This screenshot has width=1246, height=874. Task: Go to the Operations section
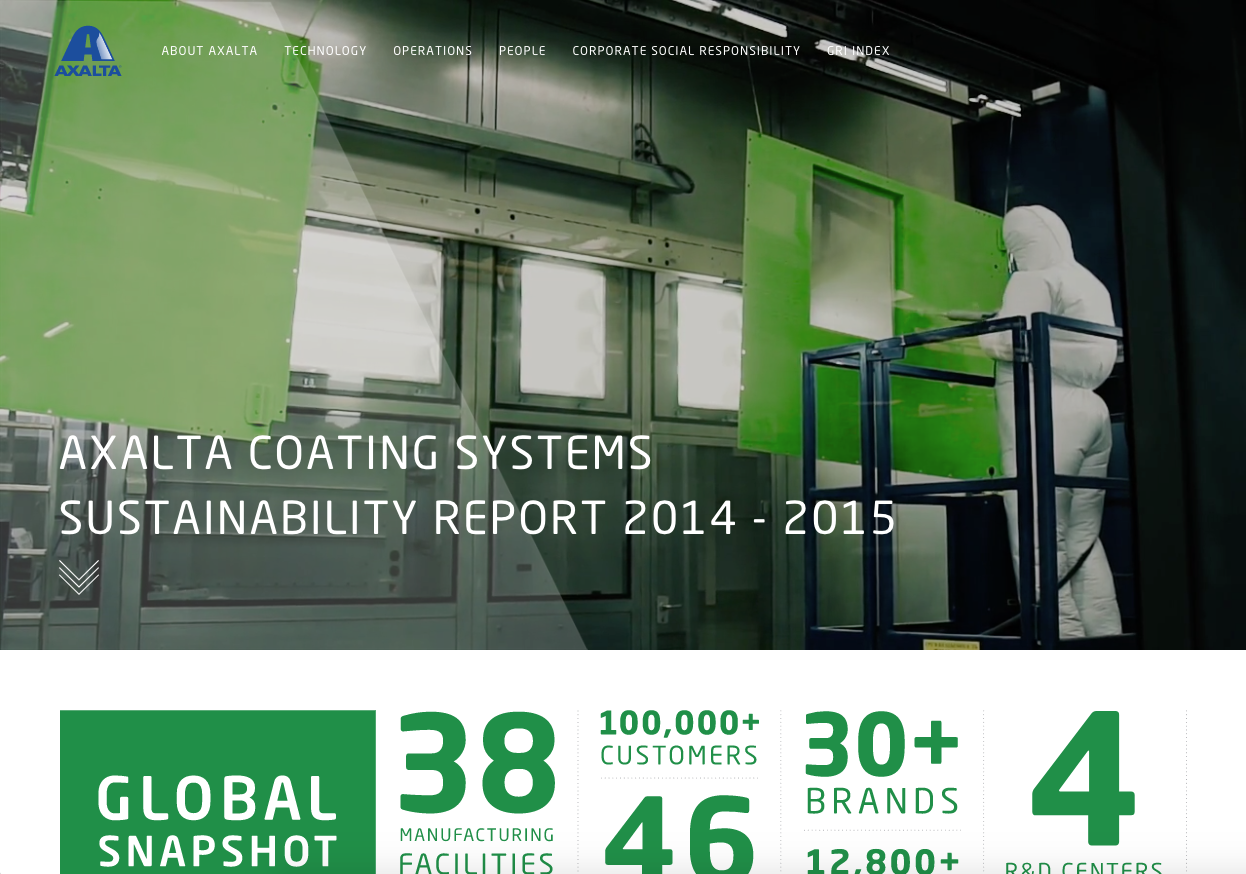pos(433,51)
